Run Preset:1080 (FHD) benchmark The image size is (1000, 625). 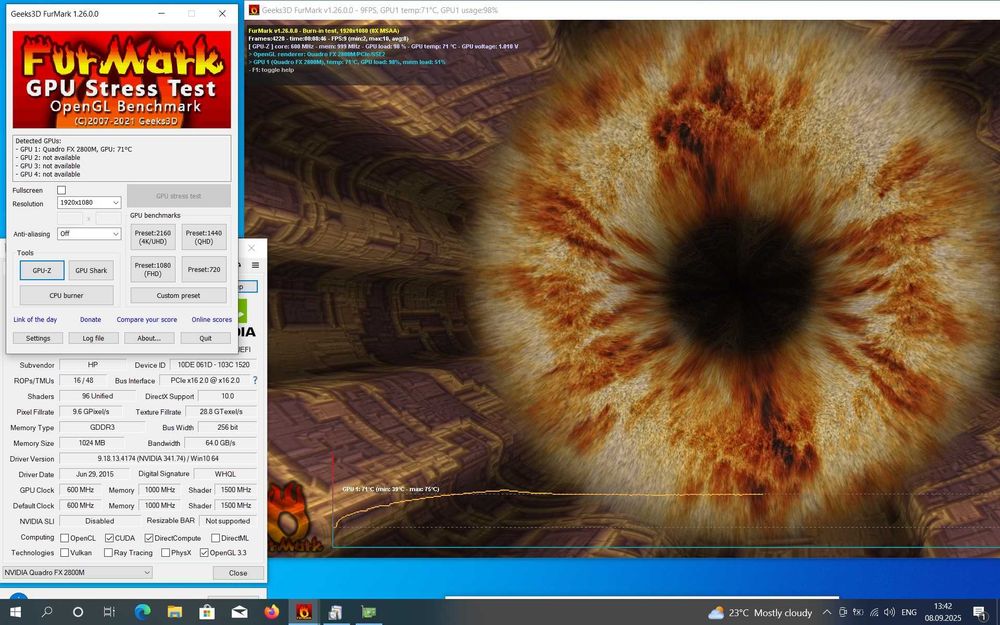point(153,269)
